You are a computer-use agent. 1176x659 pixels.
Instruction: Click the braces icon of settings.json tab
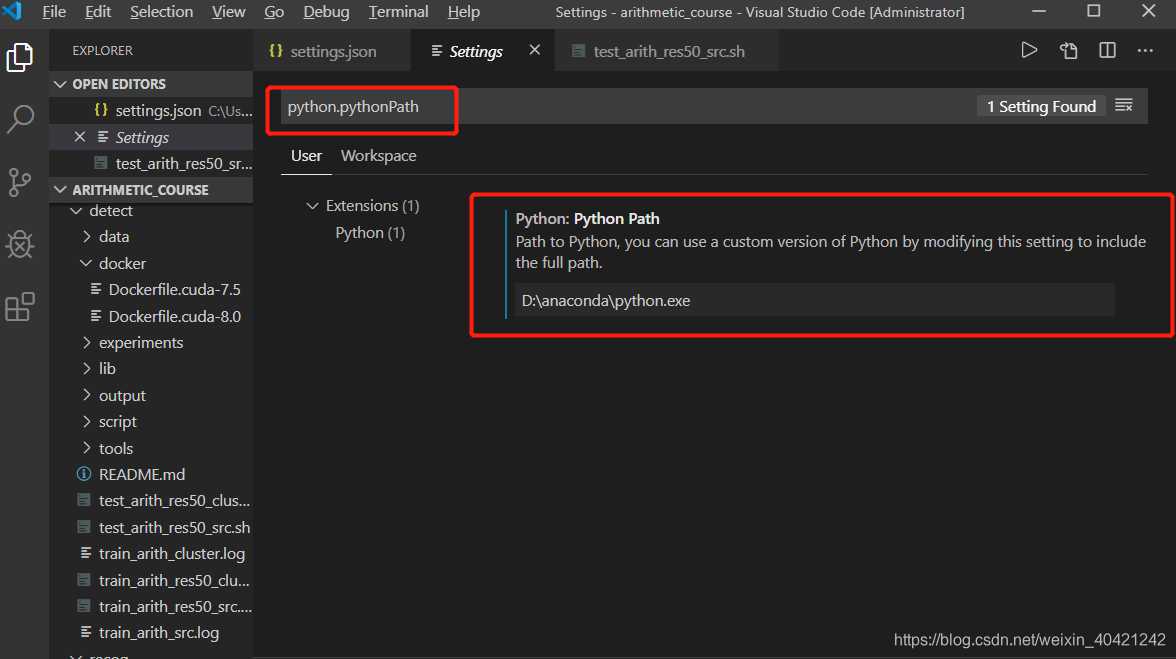tap(276, 50)
